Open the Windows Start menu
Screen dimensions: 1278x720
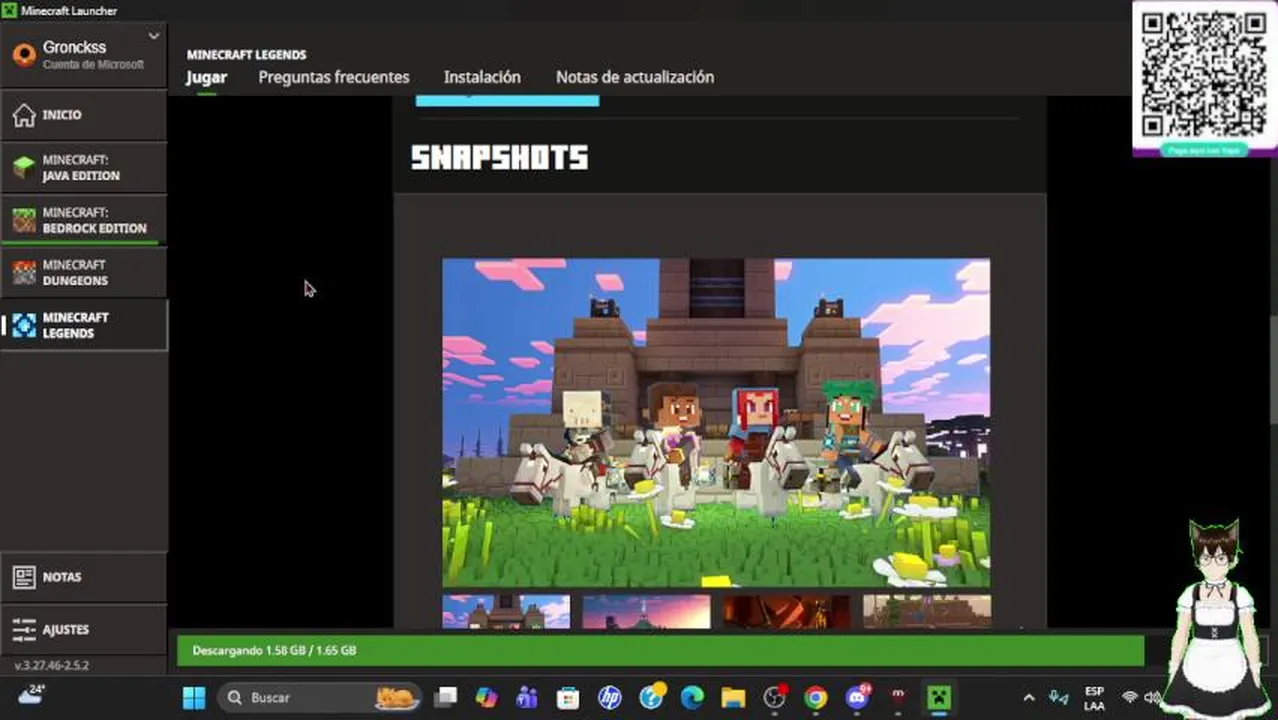coord(194,697)
